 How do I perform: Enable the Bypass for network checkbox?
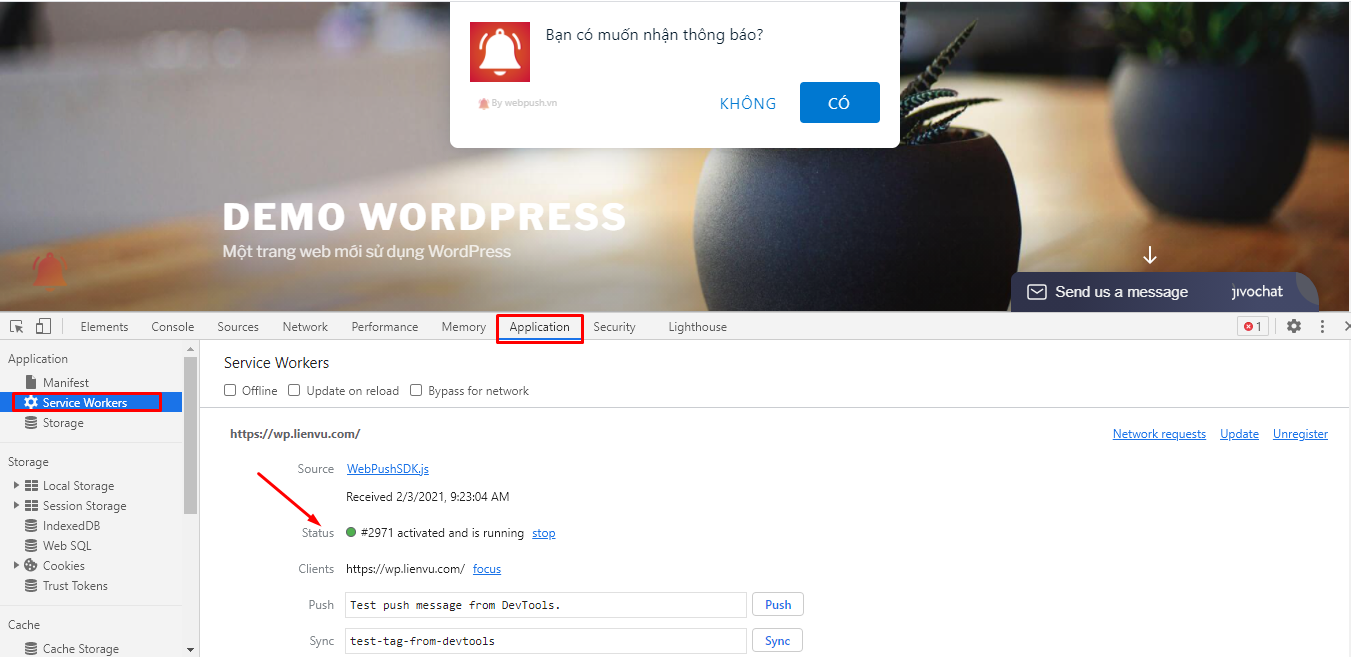tap(416, 391)
